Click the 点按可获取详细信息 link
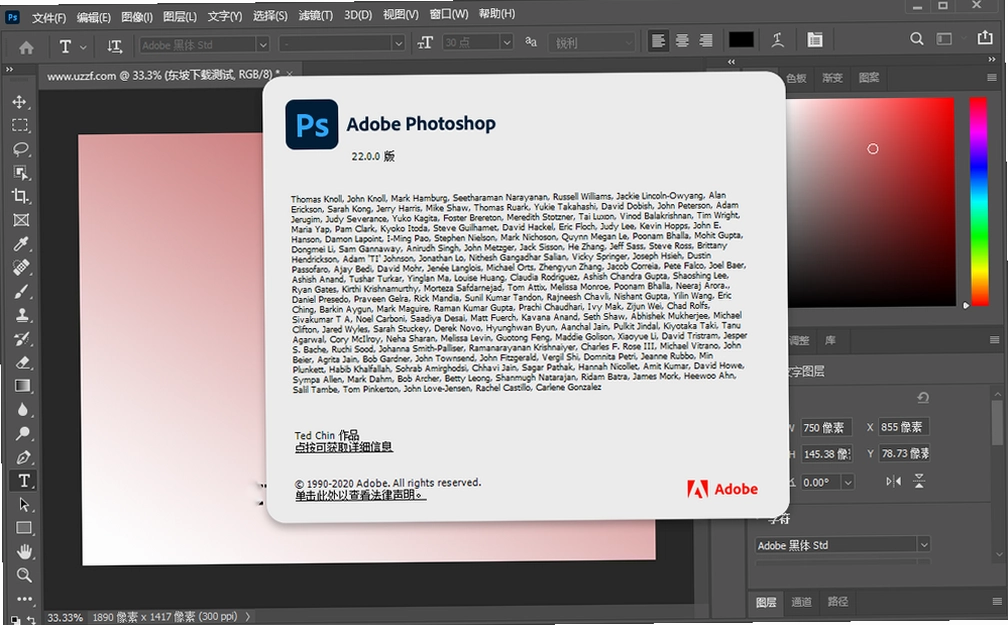Viewport: 1008px width, 625px height. click(x=344, y=446)
